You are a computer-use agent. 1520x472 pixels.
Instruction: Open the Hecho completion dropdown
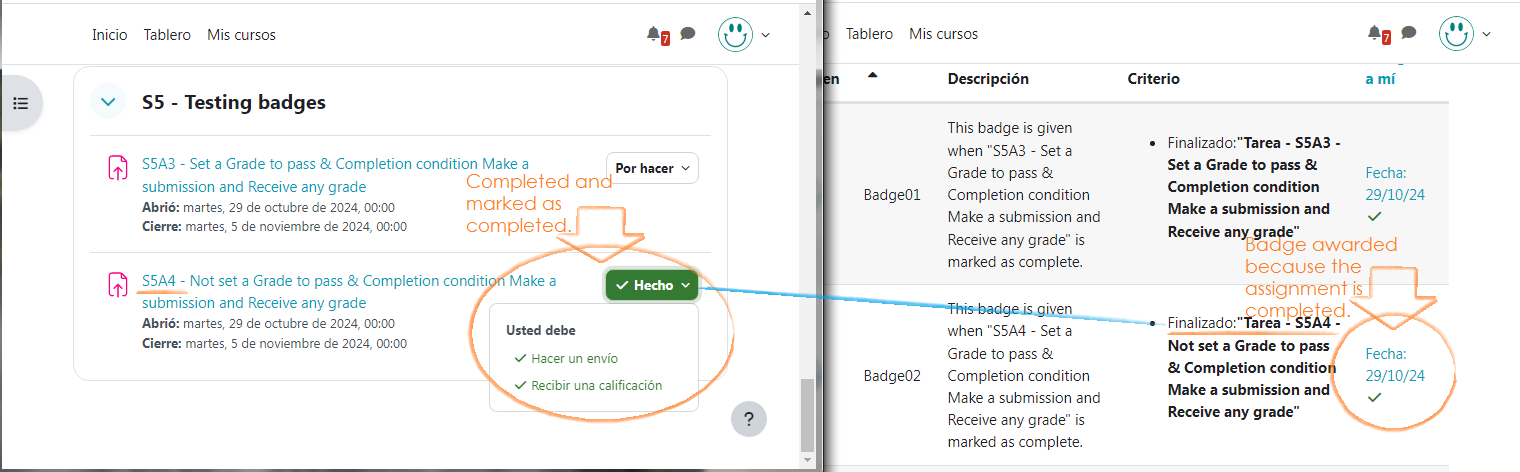[x=652, y=285]
